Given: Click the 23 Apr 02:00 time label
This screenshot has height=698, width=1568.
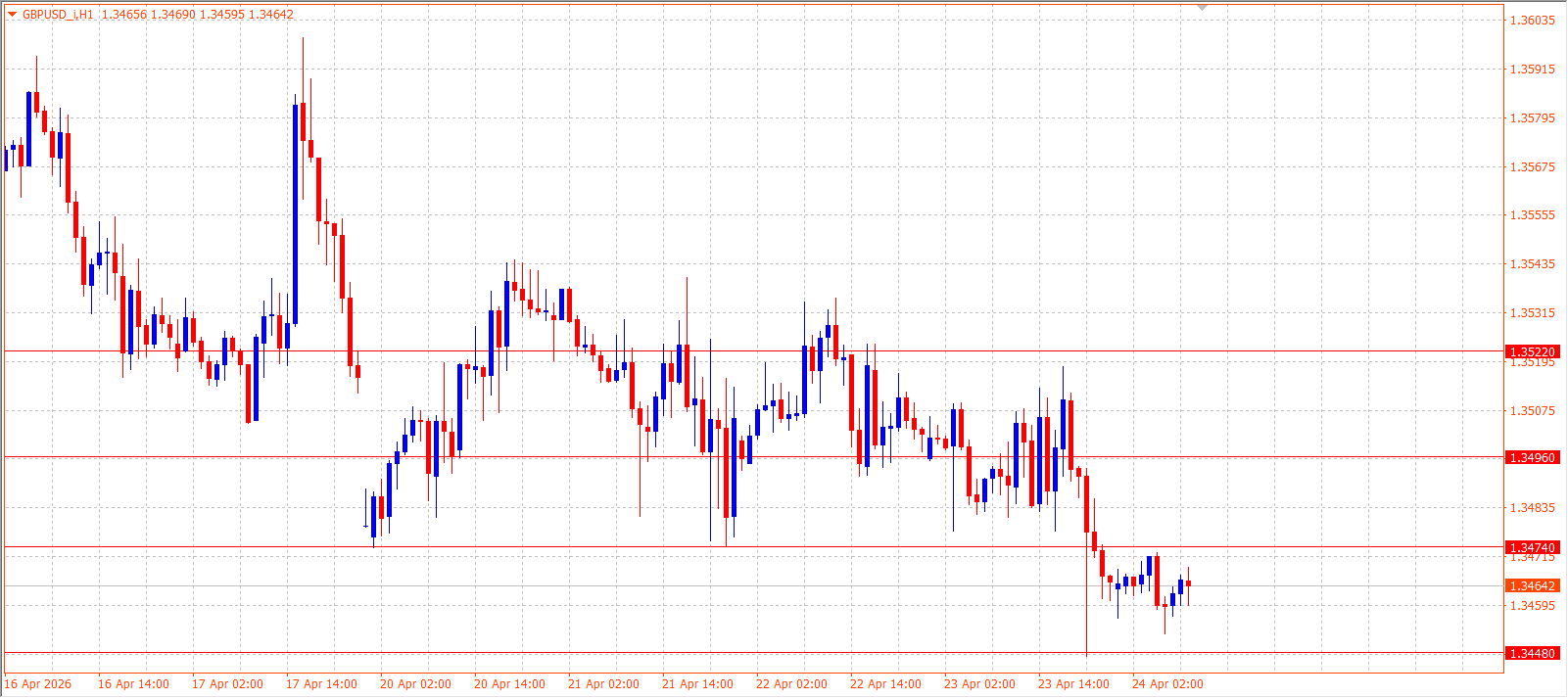Looking at the screenshot, I should coord(979,684).
